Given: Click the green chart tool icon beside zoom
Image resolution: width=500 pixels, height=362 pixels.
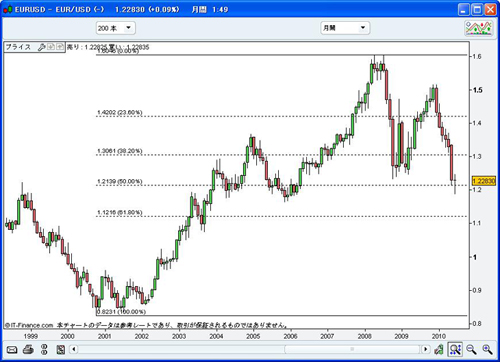Looking at the screenshot, I should (439, 350).
